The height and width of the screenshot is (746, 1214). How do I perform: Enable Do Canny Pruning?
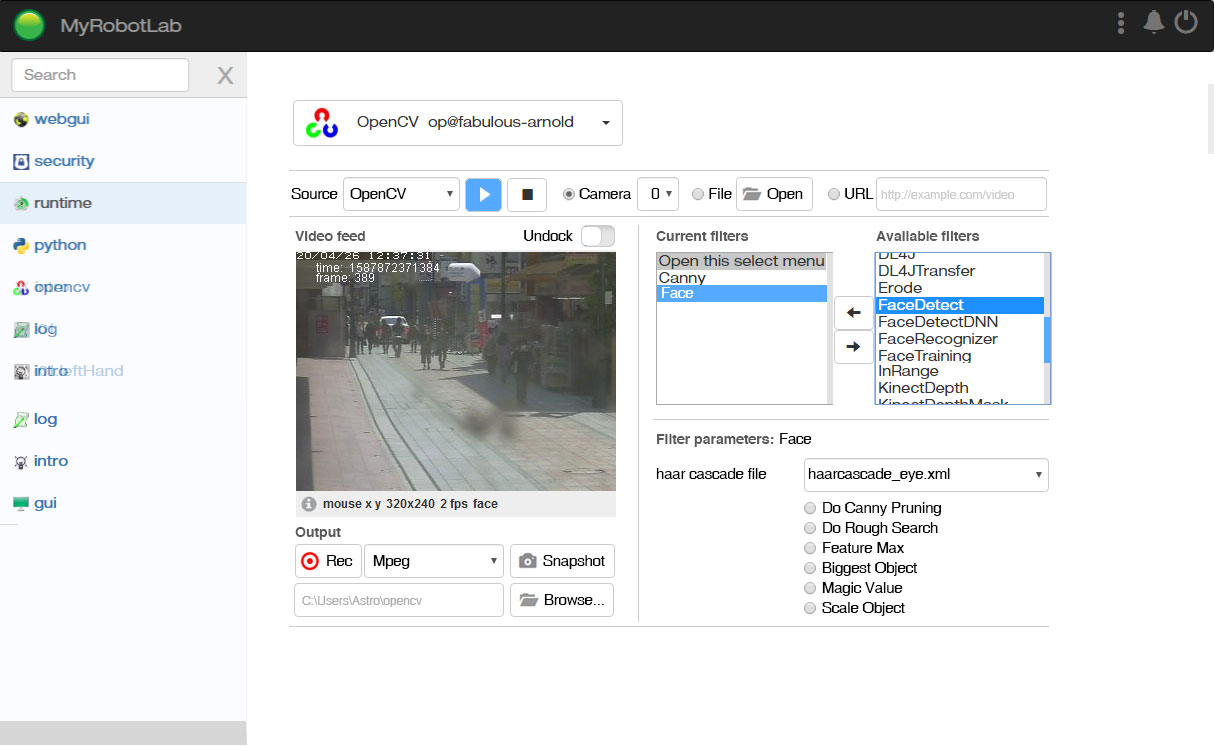coord(810,508)
